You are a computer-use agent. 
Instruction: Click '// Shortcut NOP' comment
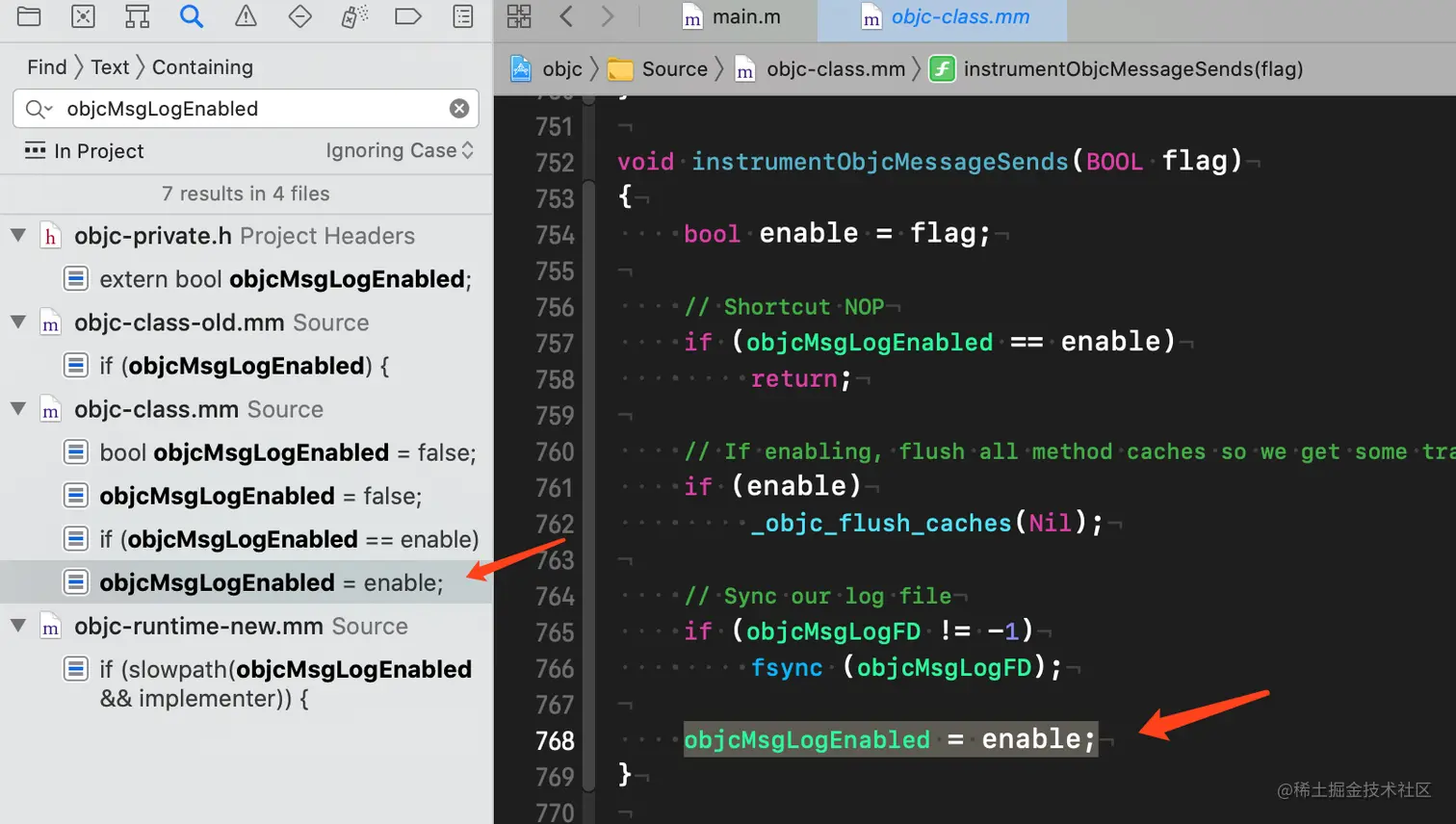(x=784, y=306)
